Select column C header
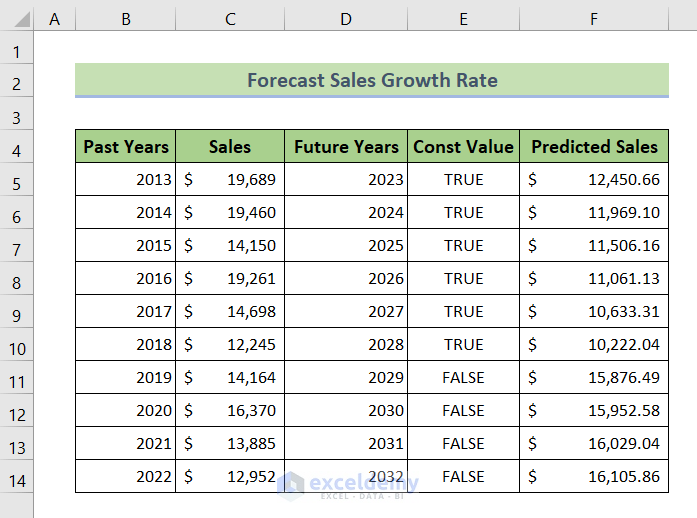This screenshot has width=697, height=518. [x=230, y=19]
